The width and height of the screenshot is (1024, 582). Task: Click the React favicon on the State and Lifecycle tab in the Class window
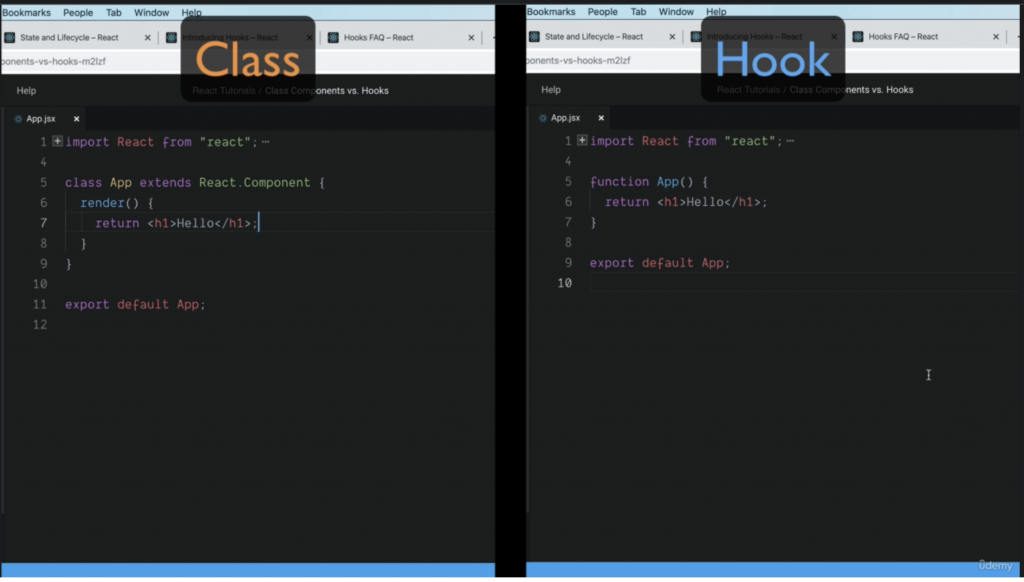[10, 38]
